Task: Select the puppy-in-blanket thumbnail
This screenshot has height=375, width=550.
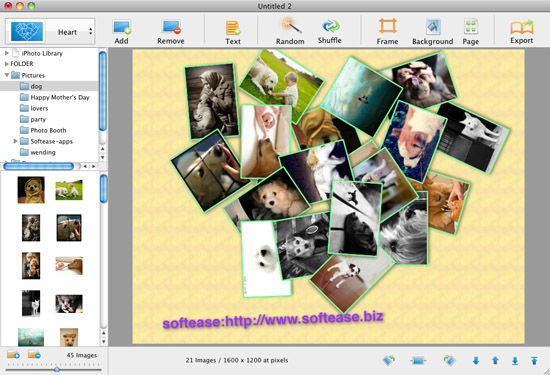Action: [x=31, y=190]
